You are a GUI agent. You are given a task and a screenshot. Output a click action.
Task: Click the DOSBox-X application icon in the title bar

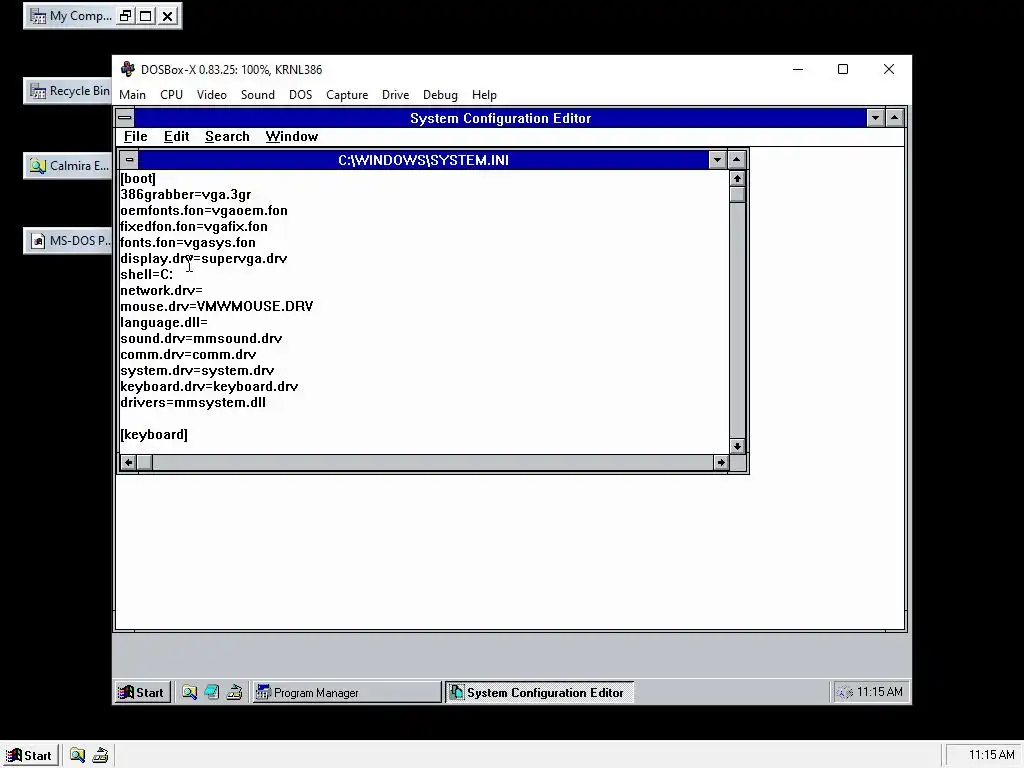click(x=128, y=69)
